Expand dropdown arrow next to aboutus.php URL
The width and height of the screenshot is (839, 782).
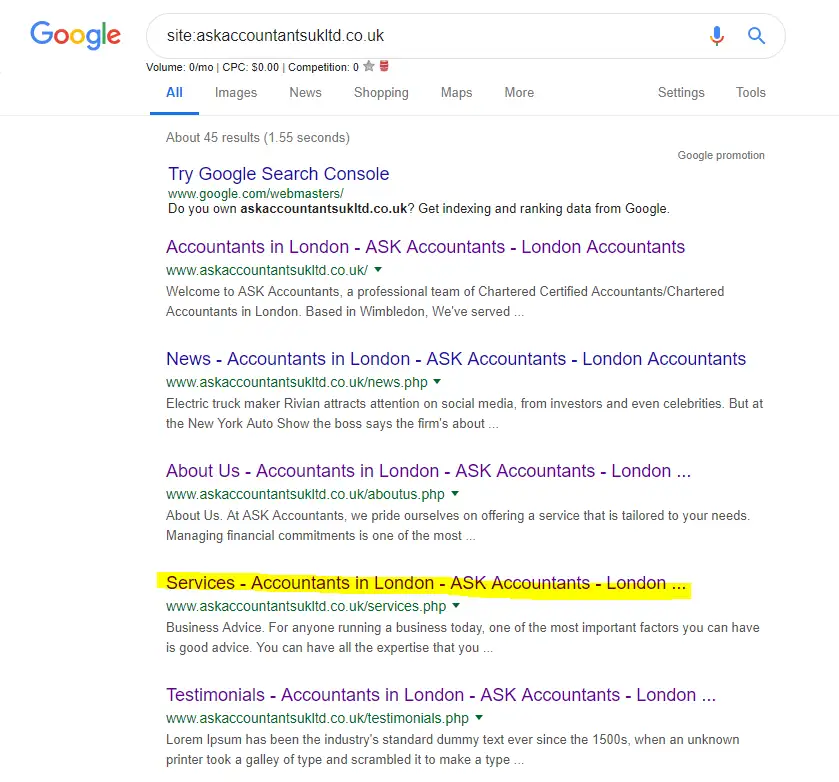[455, 494]
